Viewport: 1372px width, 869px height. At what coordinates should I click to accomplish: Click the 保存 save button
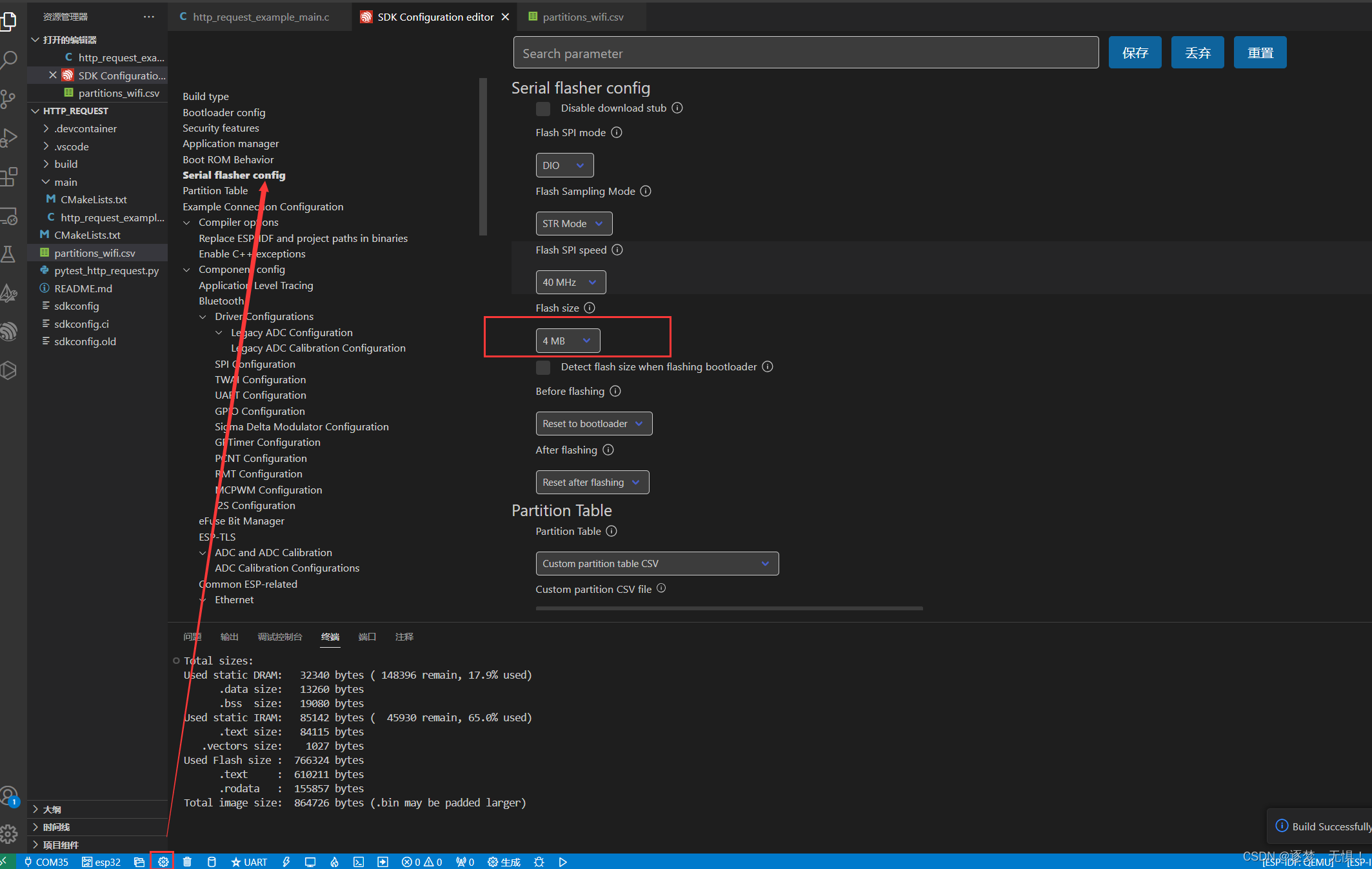(1135, 53)
